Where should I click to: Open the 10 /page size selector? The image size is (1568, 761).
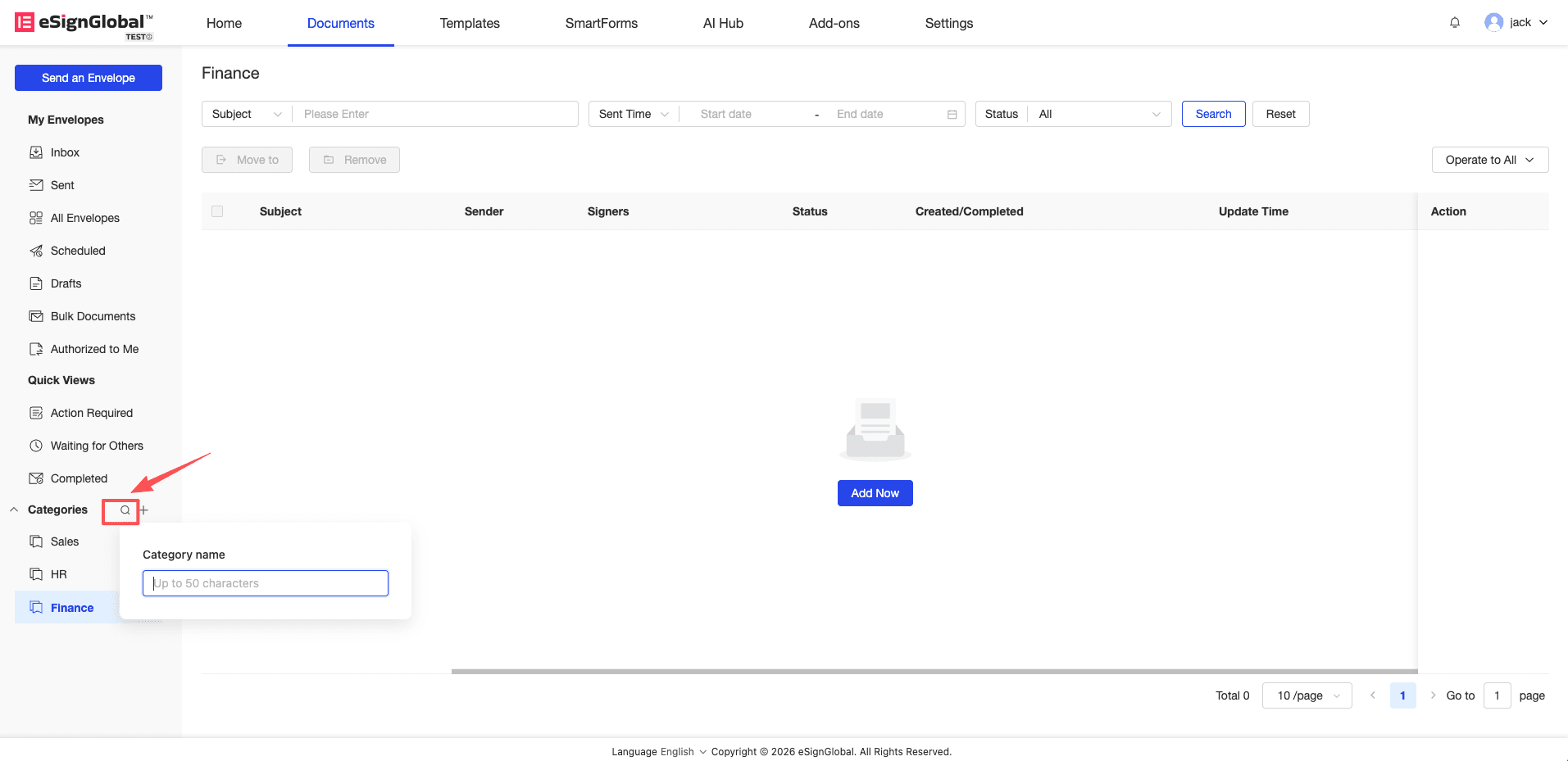[1307, 695]
